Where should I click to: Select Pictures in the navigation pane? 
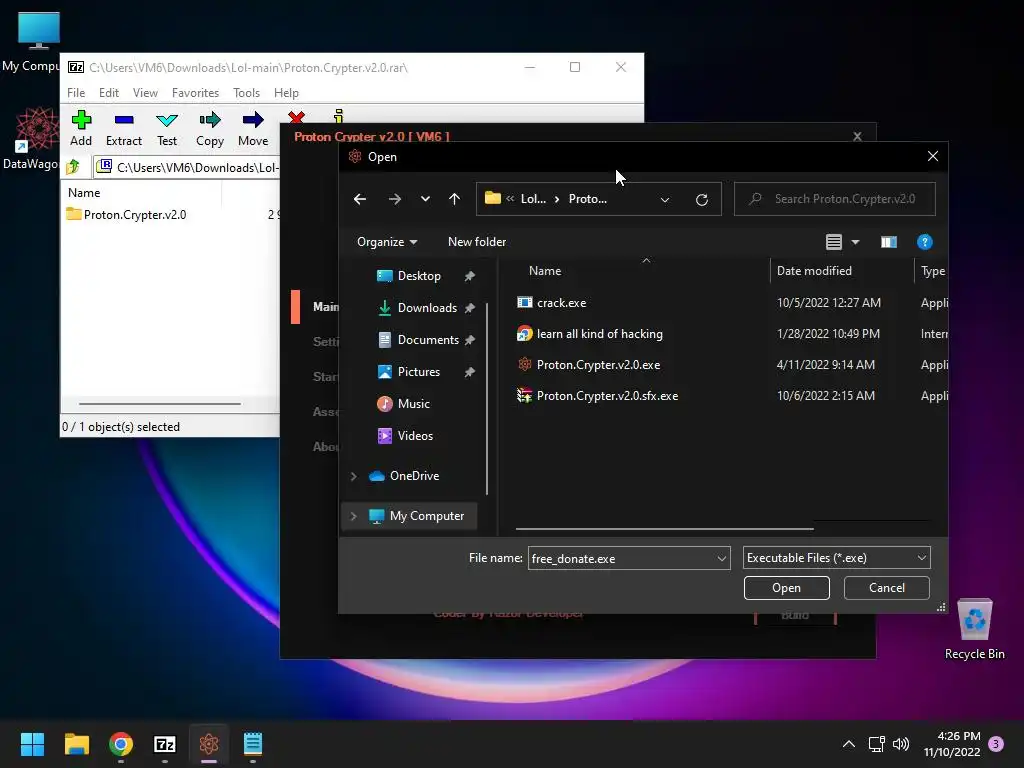click(x=417, y=372)
